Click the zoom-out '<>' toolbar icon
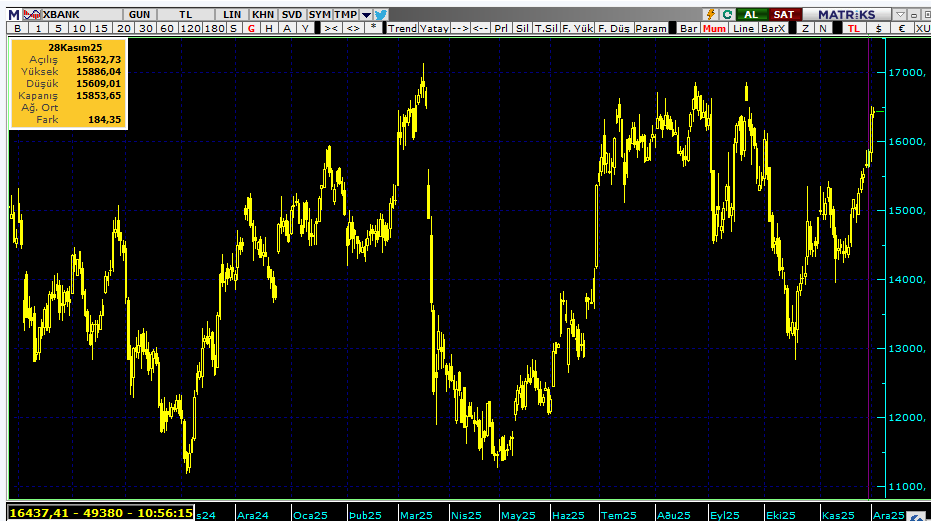931x521 pixels. (353, 29)
